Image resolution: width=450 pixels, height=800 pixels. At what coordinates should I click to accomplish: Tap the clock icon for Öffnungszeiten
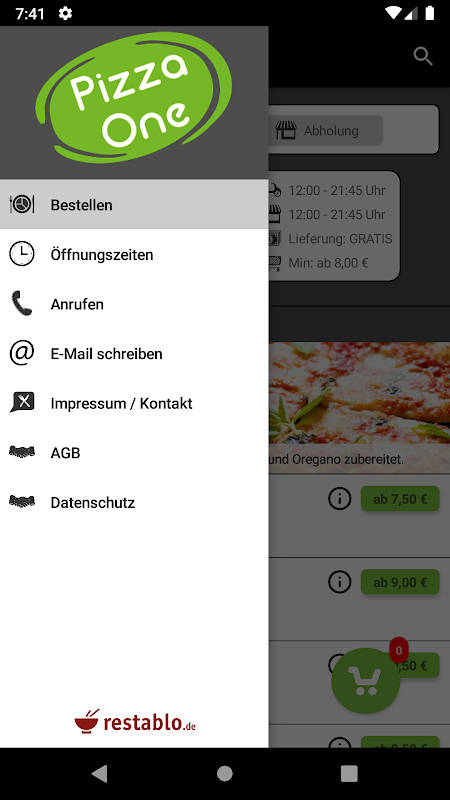pos(22,254)
